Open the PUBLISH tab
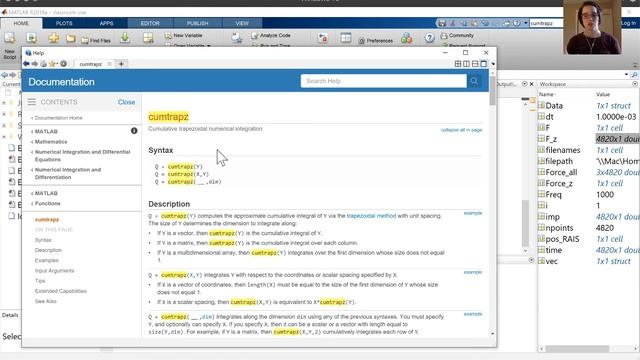This screenshot has height=360, width=640. point(198,23)
